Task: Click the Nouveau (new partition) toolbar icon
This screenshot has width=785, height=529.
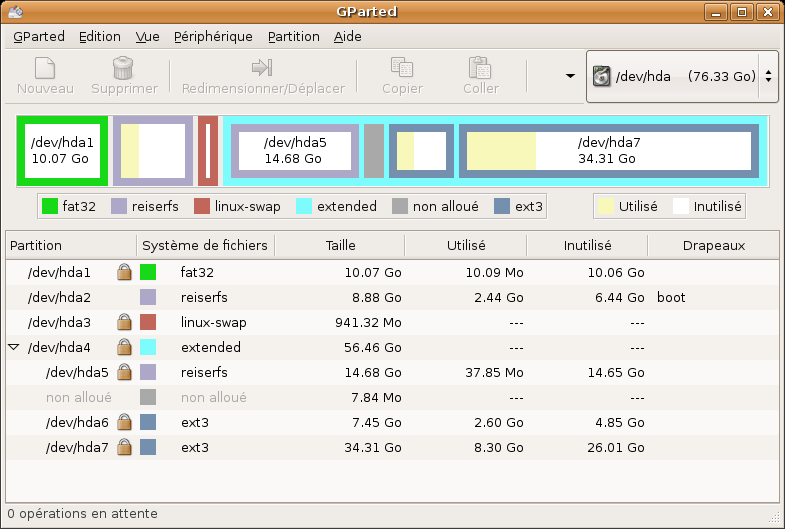Action: click(45, 68)
